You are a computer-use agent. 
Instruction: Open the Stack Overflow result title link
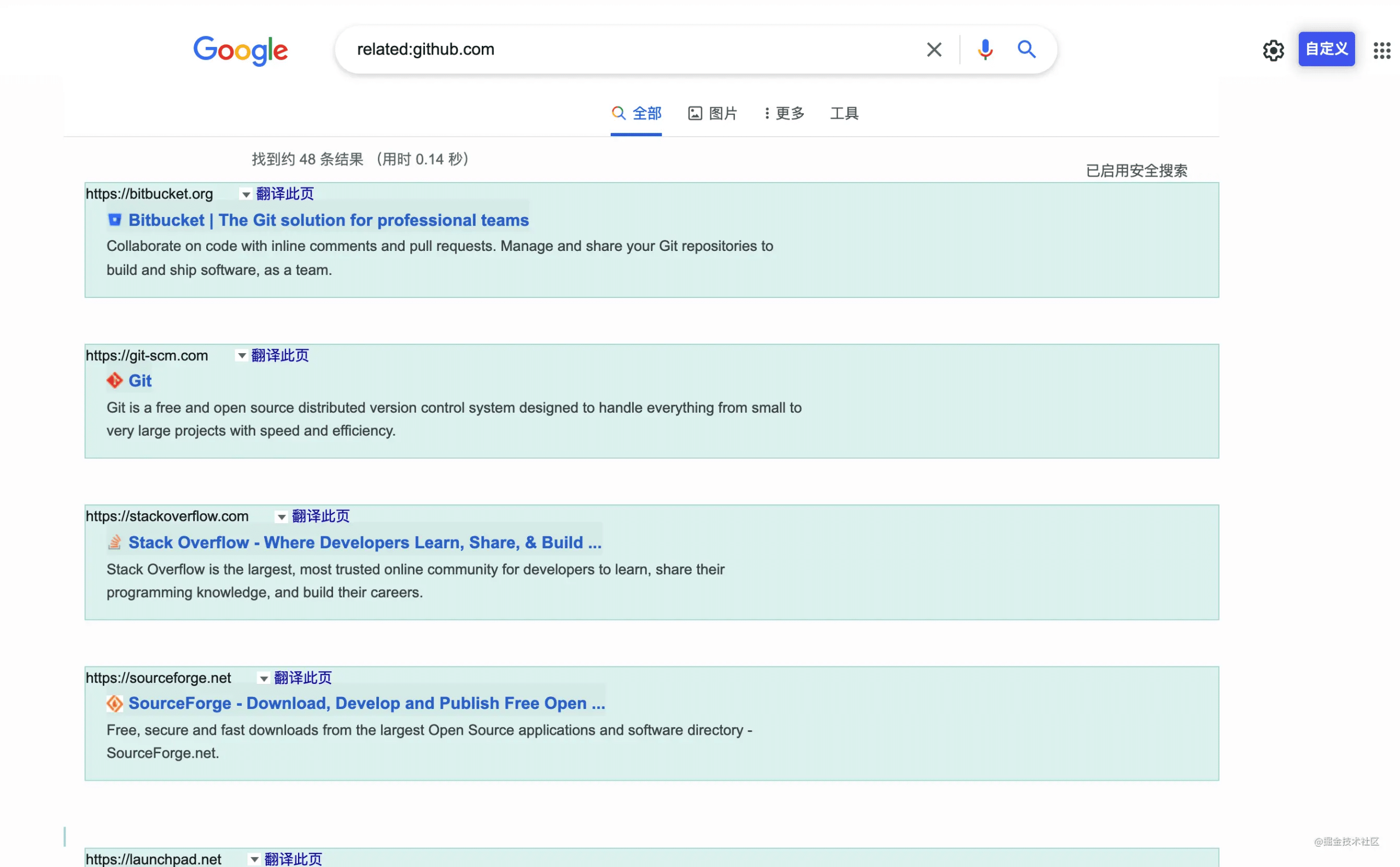pos(365,542)
